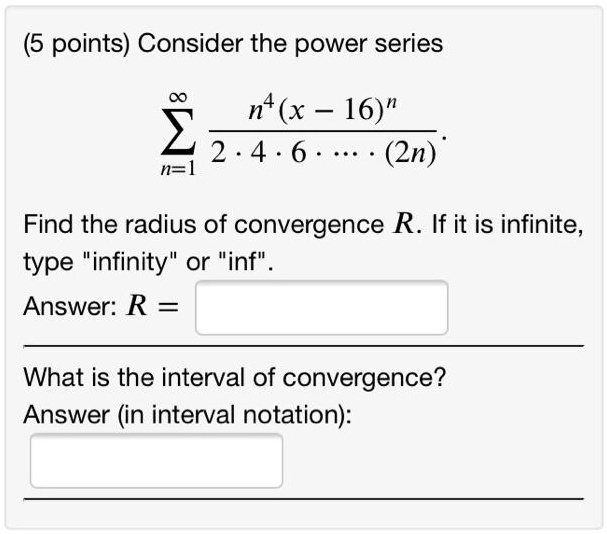The height and width of the screenshot is (534, 607).
Task: Click the "Answer: R =" label
Action: click(x=102, y=307)
